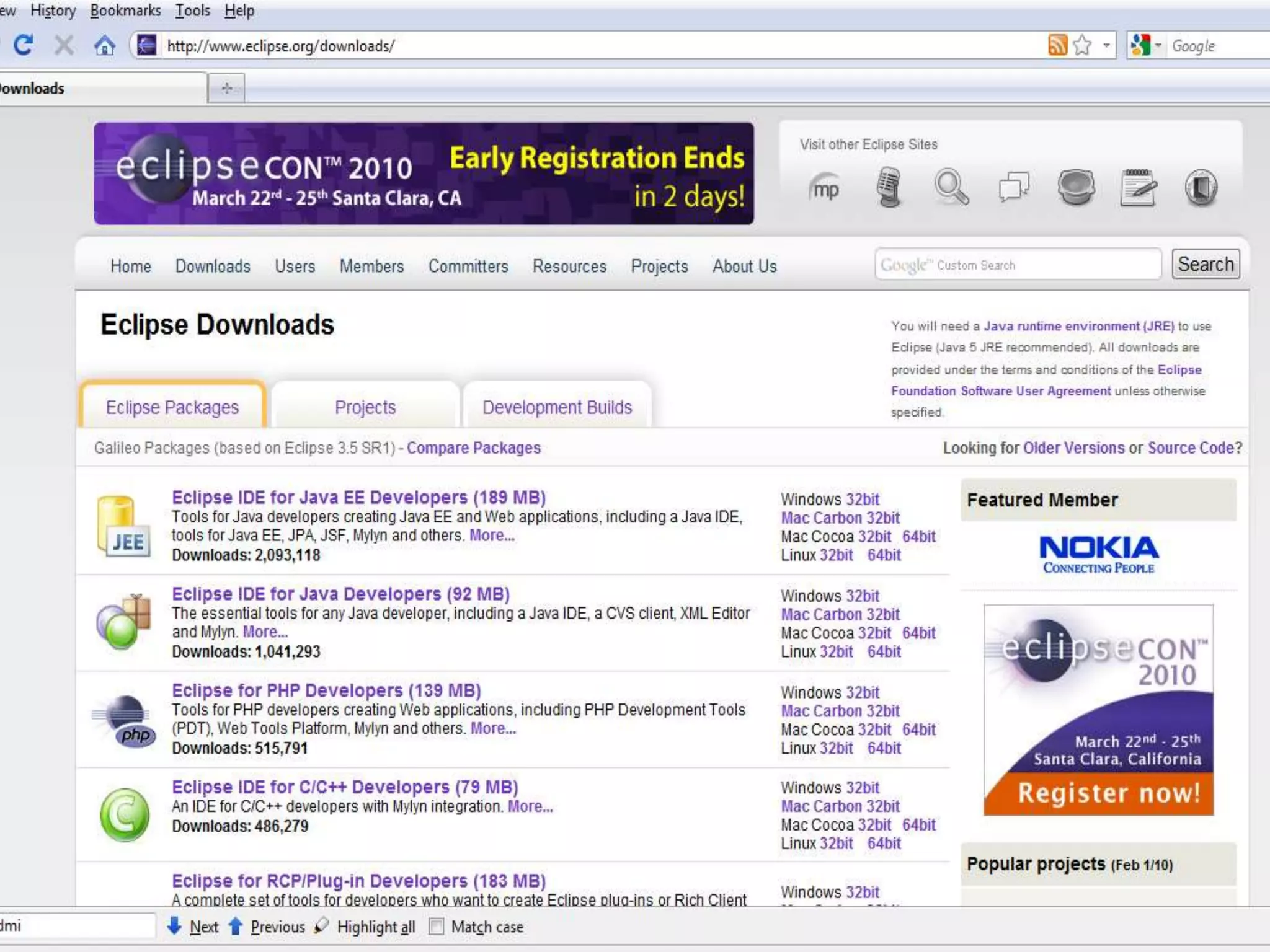Click the notepad-and-pencil Eclipse site icon
Image resolution: width=1270 pixels, height=952 pixels.
click(x=1139, y=187)
